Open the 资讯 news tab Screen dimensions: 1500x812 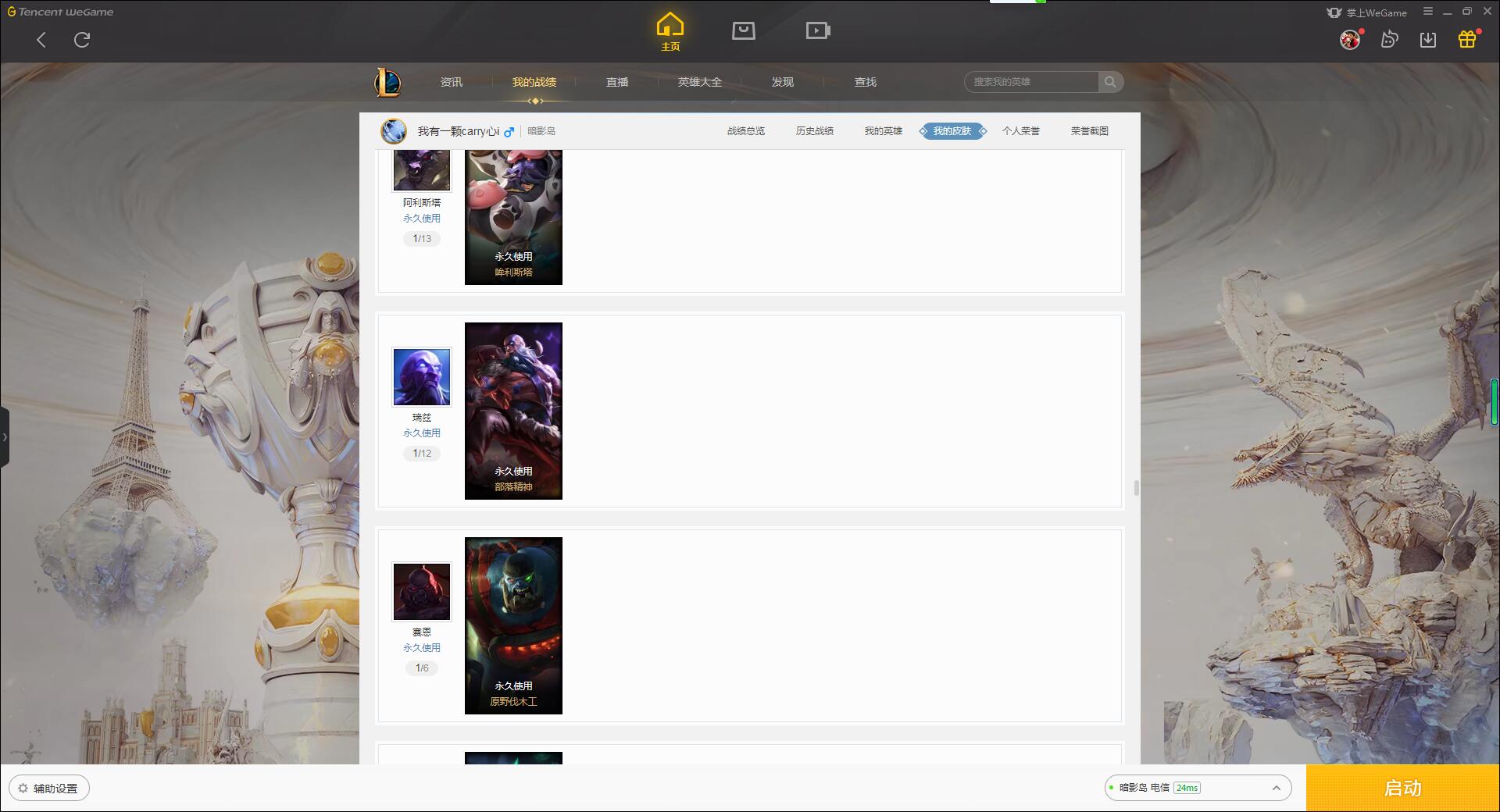[452, 82]
